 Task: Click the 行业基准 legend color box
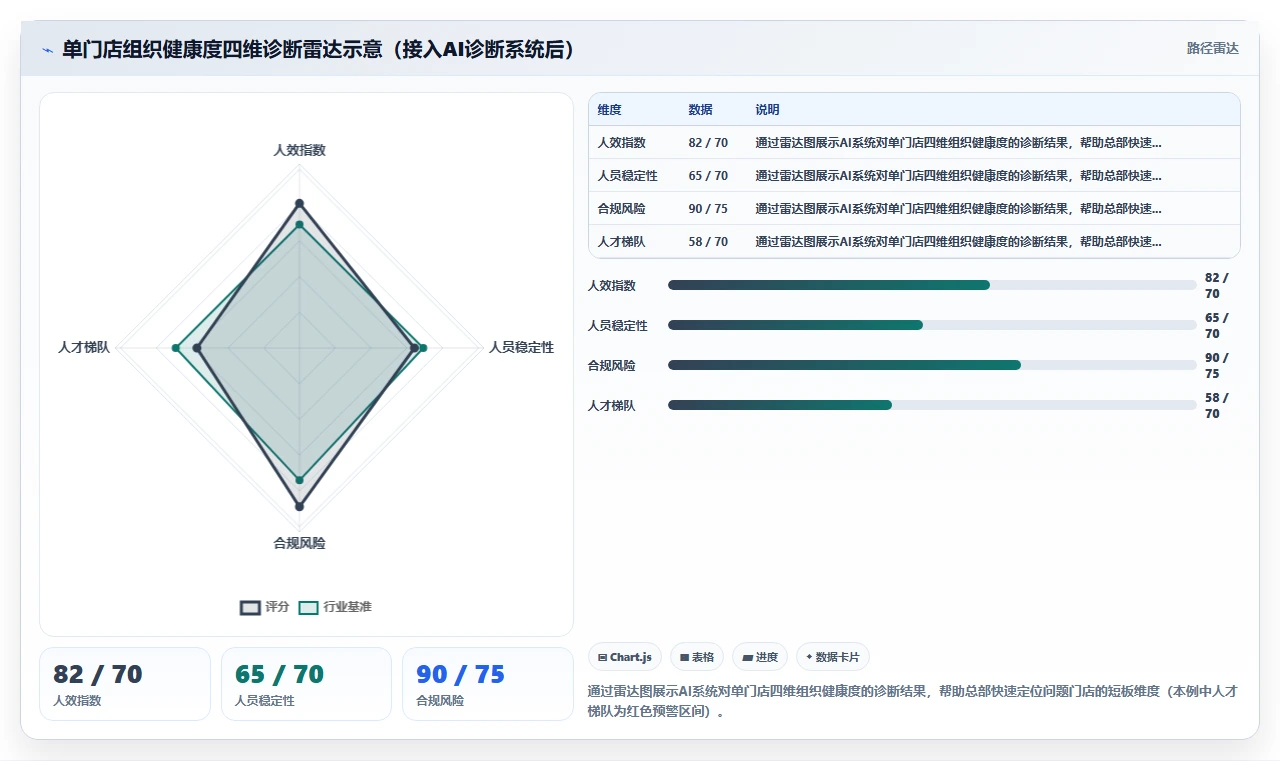[x=309, y=607]
